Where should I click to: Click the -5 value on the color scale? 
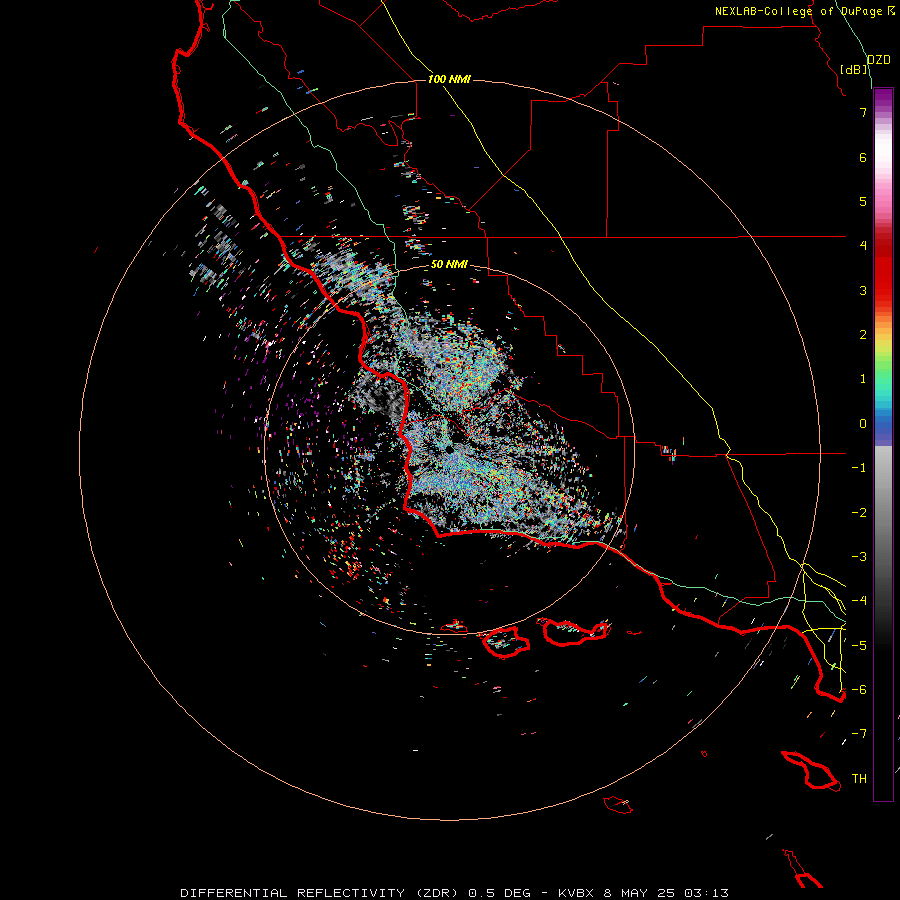pyautogui.click(x=859, y=646)
